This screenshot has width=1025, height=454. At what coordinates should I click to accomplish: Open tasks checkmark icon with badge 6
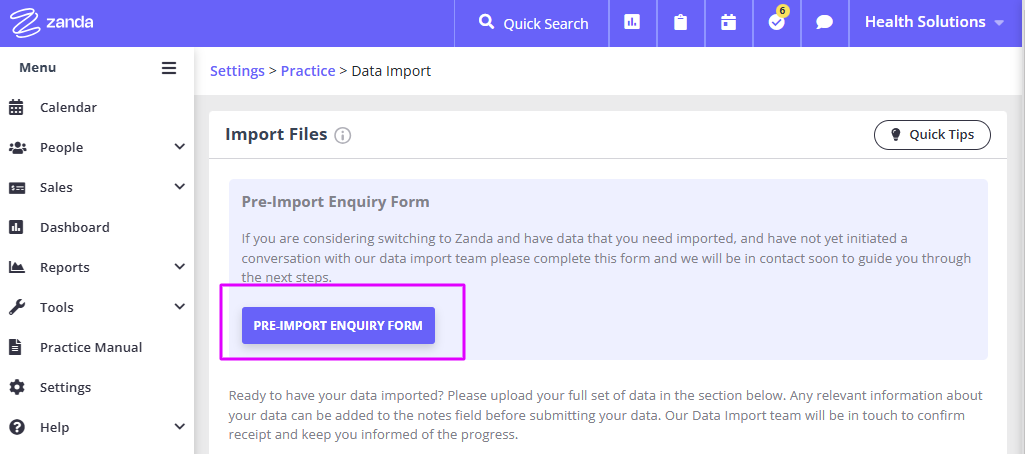pyautogui.click(x=777, y=23)
